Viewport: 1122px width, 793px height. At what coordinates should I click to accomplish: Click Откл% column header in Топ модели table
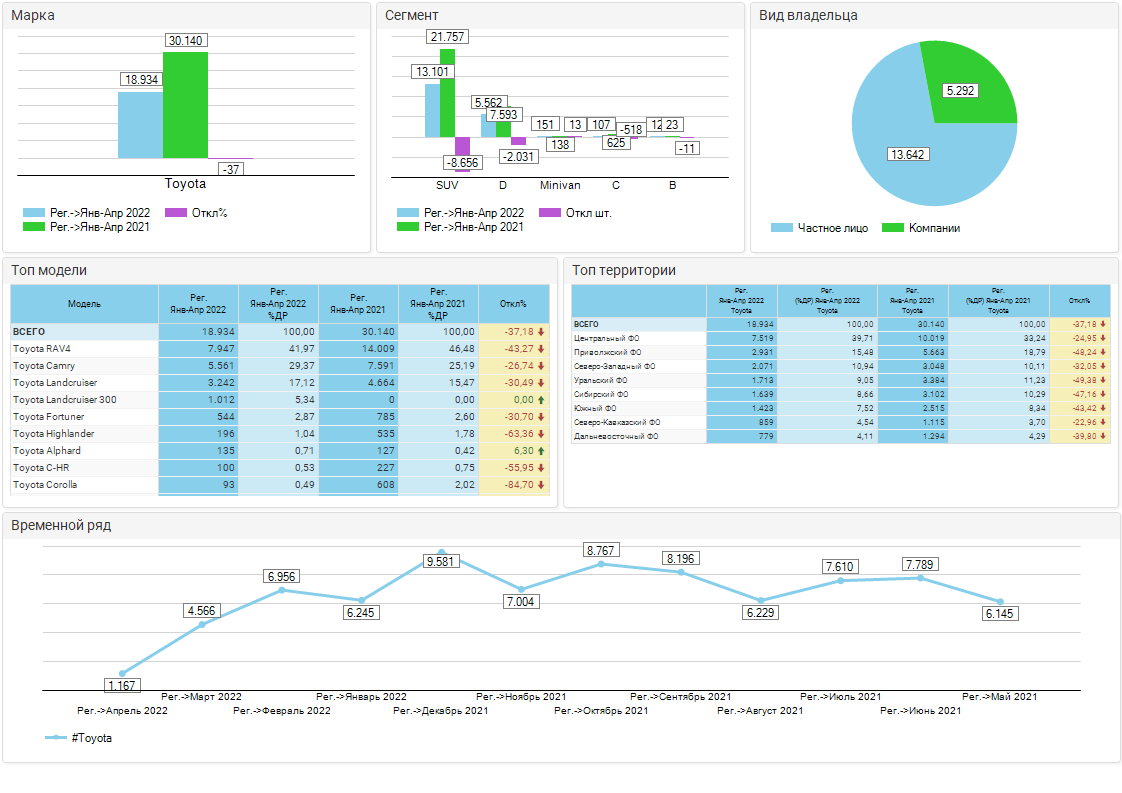click(x=513, y=303)
